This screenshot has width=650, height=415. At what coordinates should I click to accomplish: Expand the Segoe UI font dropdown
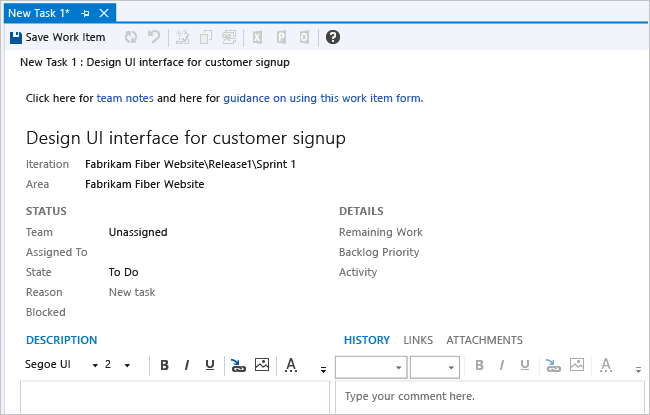pyautogui.click(x=95, y=366)
